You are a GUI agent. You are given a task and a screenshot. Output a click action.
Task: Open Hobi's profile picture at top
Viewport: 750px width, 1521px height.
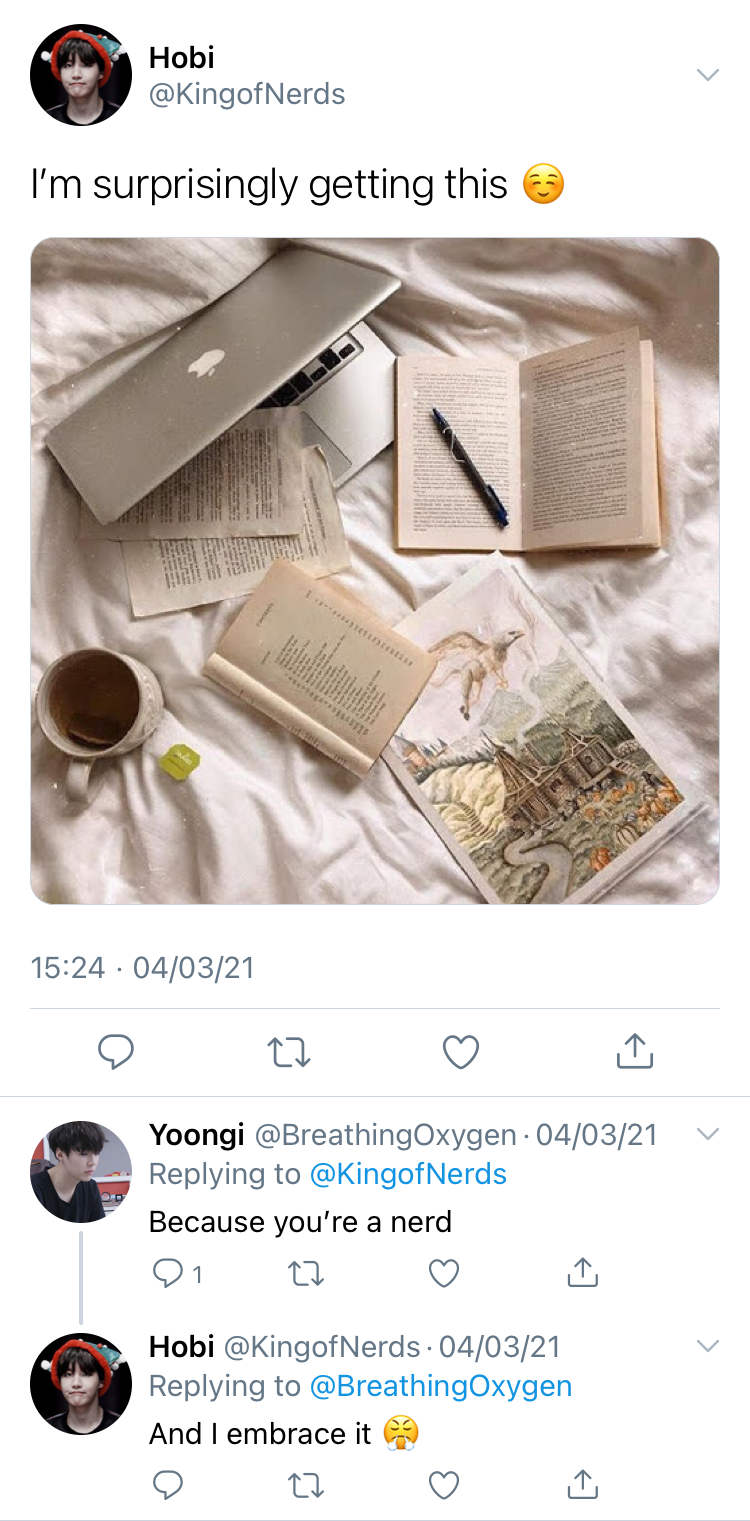point(81,75)
